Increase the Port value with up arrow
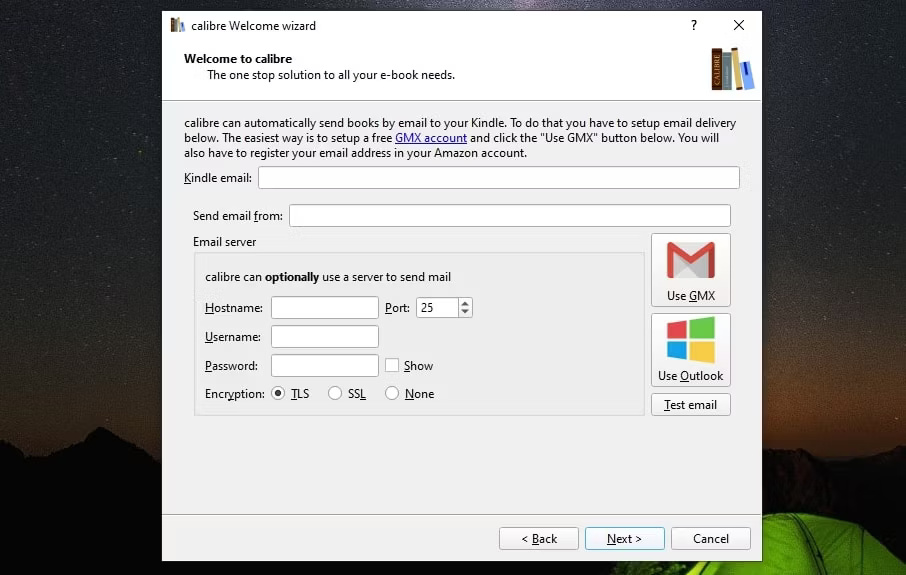Screen dimensions: 906x575 (465, 303)
